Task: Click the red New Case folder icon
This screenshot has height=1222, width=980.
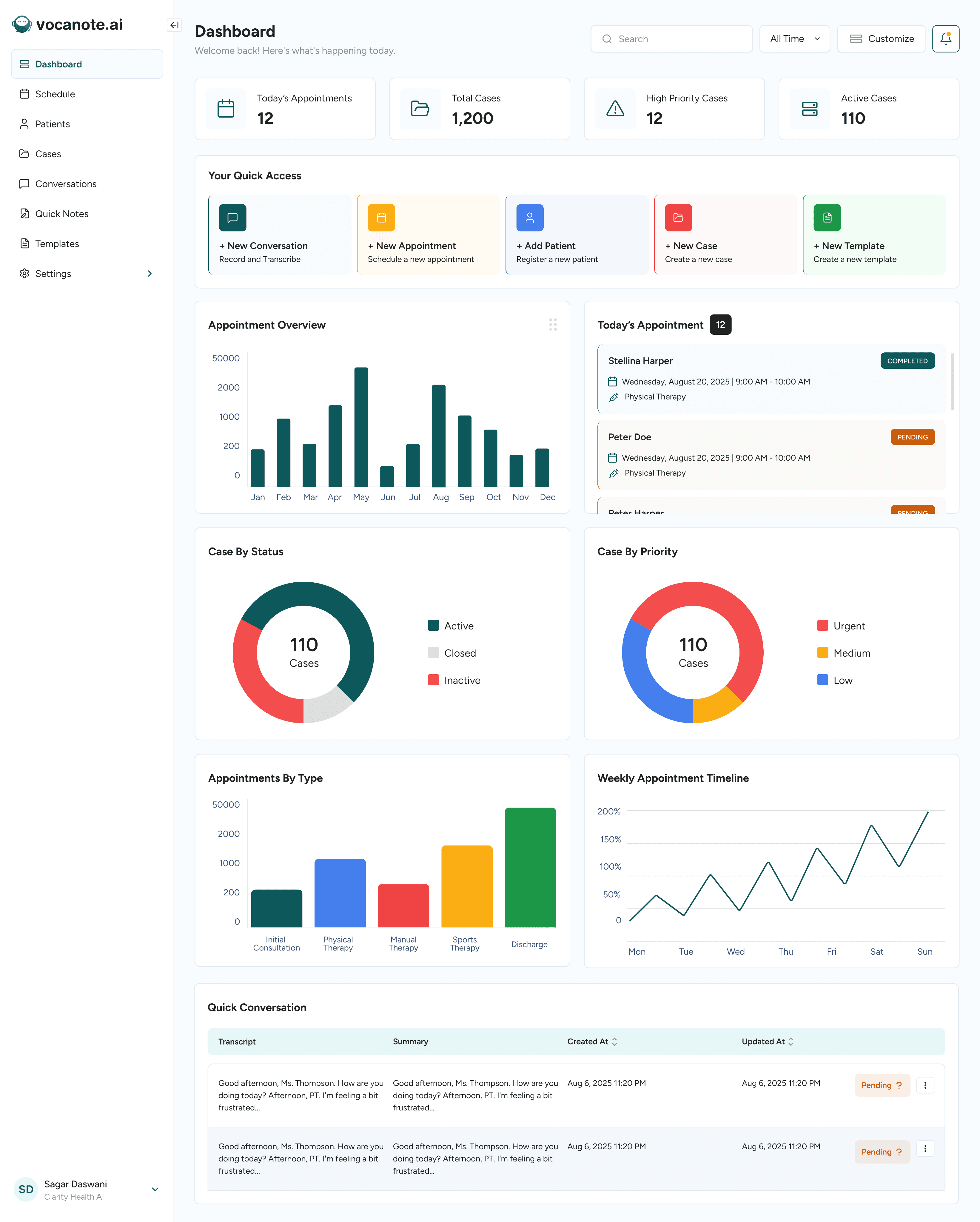Action: tap(678, 218)
